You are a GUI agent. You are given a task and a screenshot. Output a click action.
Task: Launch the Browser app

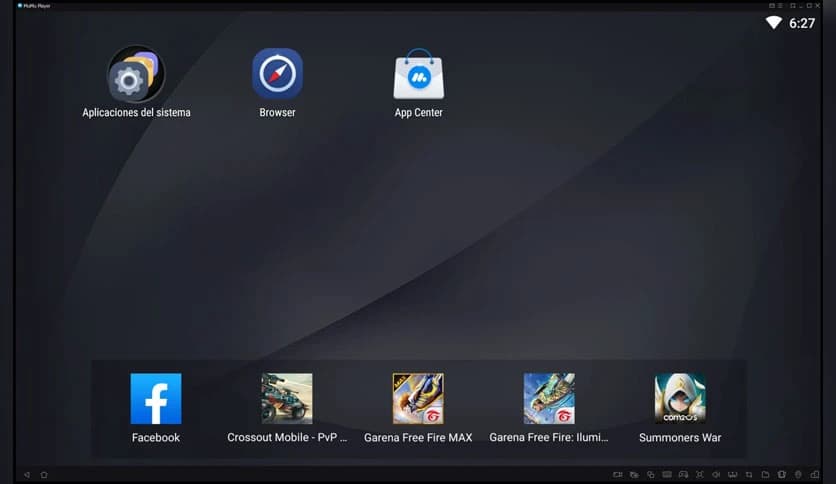pos(277,75)
